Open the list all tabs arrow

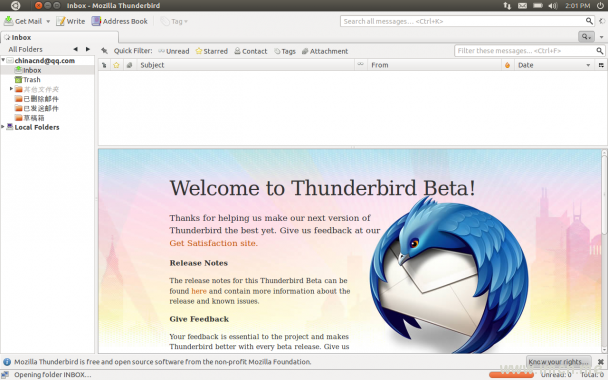coord(601,37)
